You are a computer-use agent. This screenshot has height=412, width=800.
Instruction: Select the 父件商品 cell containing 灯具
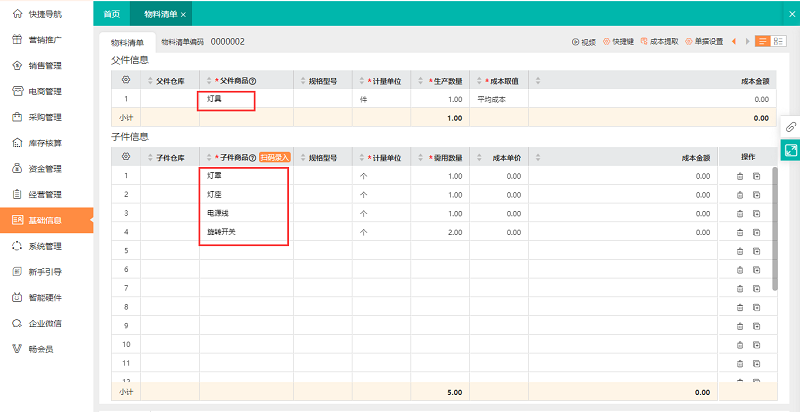(x=226, y=99)
